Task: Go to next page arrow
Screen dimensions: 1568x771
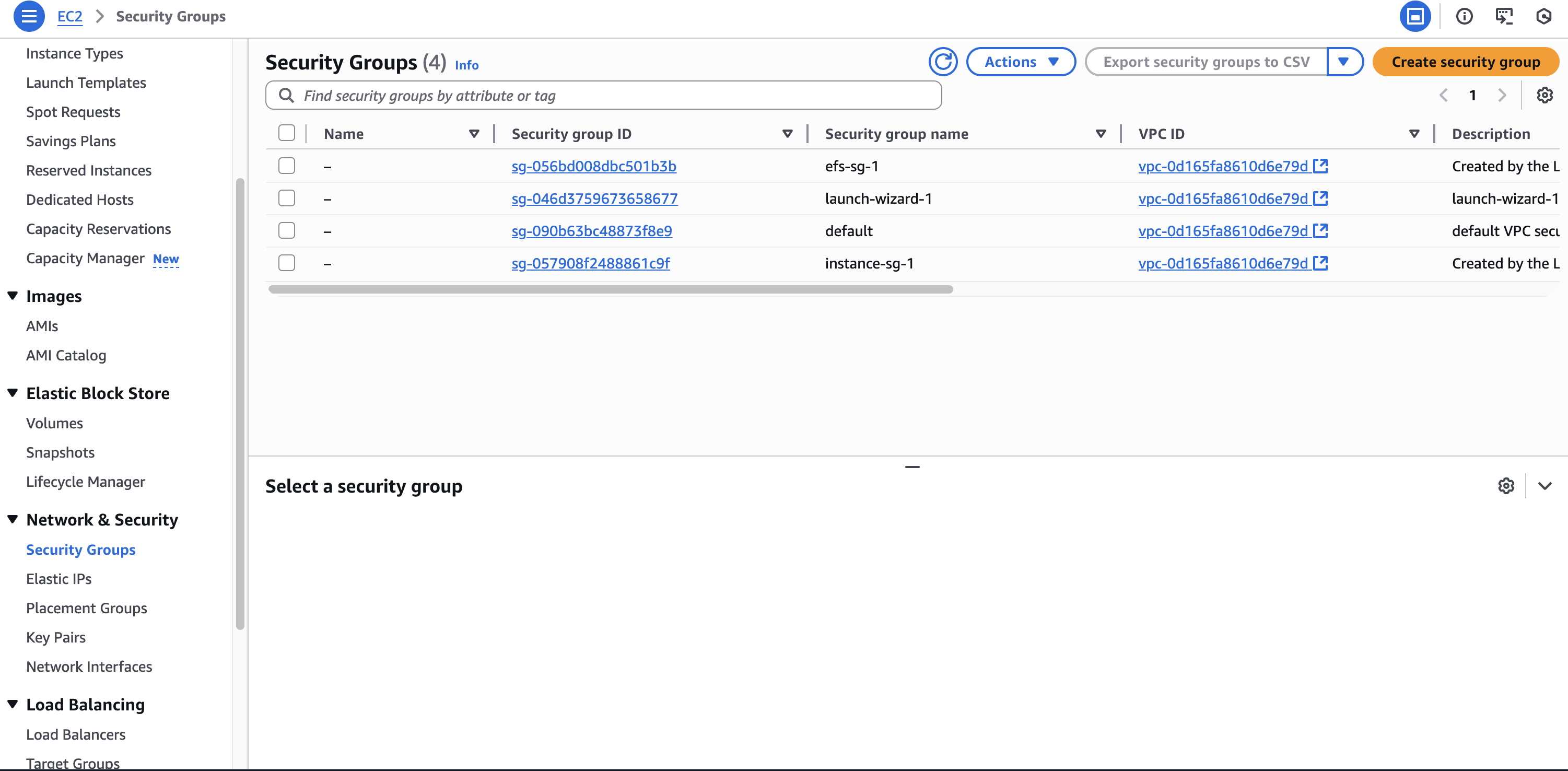Action: tap(1502, 96)
